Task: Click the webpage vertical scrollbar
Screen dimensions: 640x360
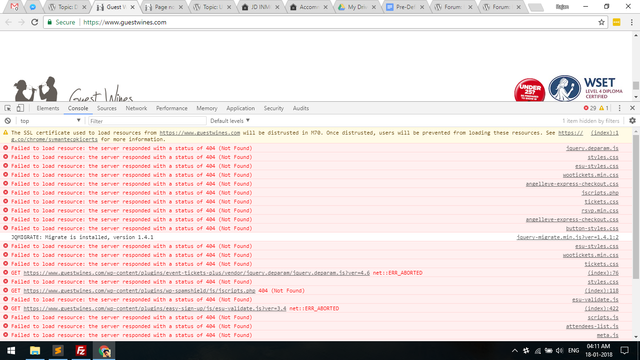Action: (x=636, y=85)
